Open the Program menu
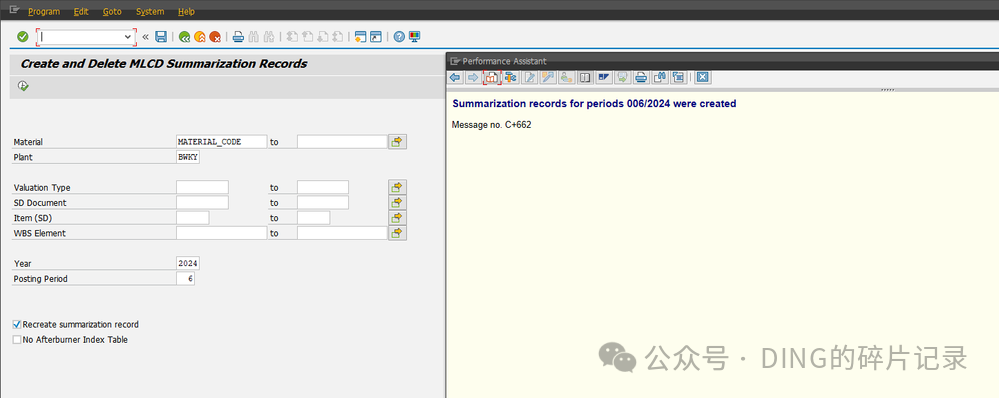The width and height of the screenshot is (999, 398). [x=44, y=11]
